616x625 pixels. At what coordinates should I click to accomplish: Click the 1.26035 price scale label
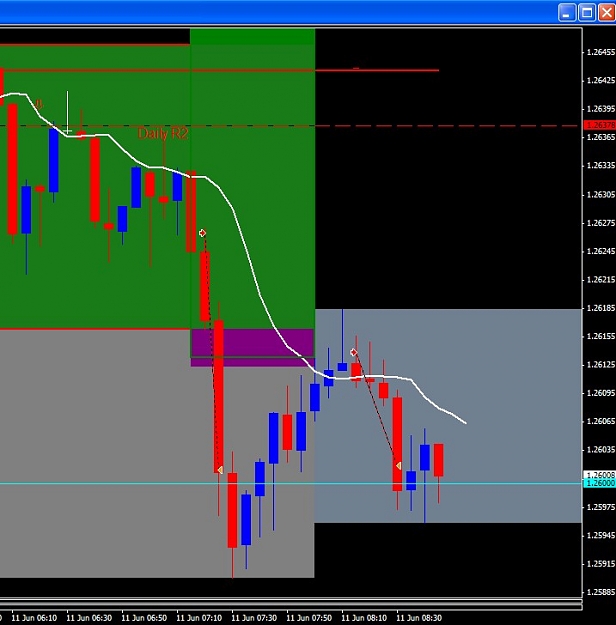point(601,450)
